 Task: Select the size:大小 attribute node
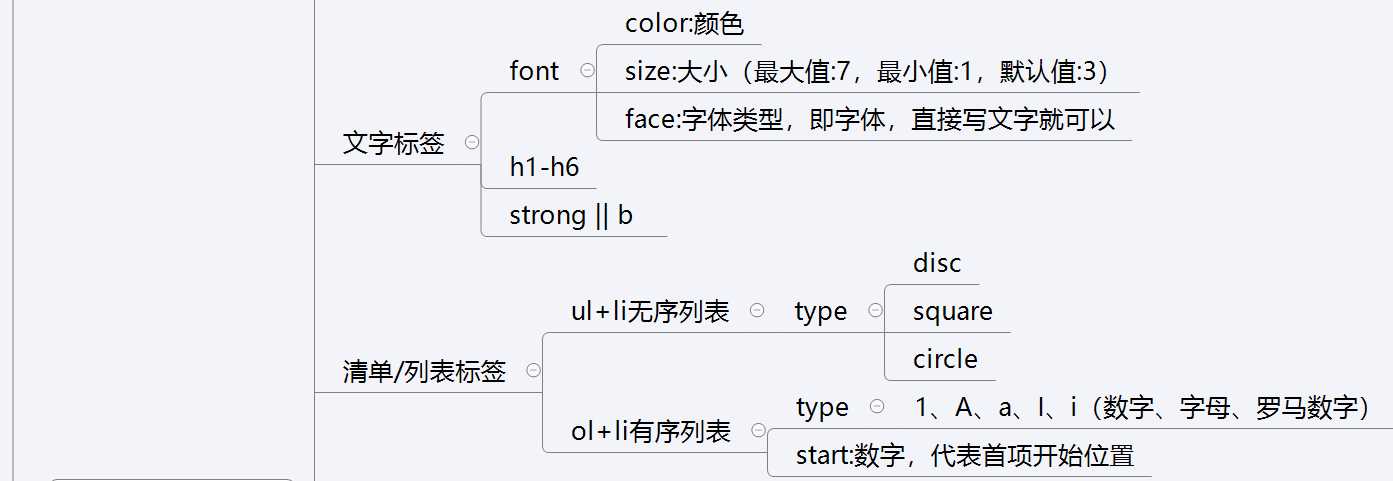pyautogui.click(x=866, y=71)
